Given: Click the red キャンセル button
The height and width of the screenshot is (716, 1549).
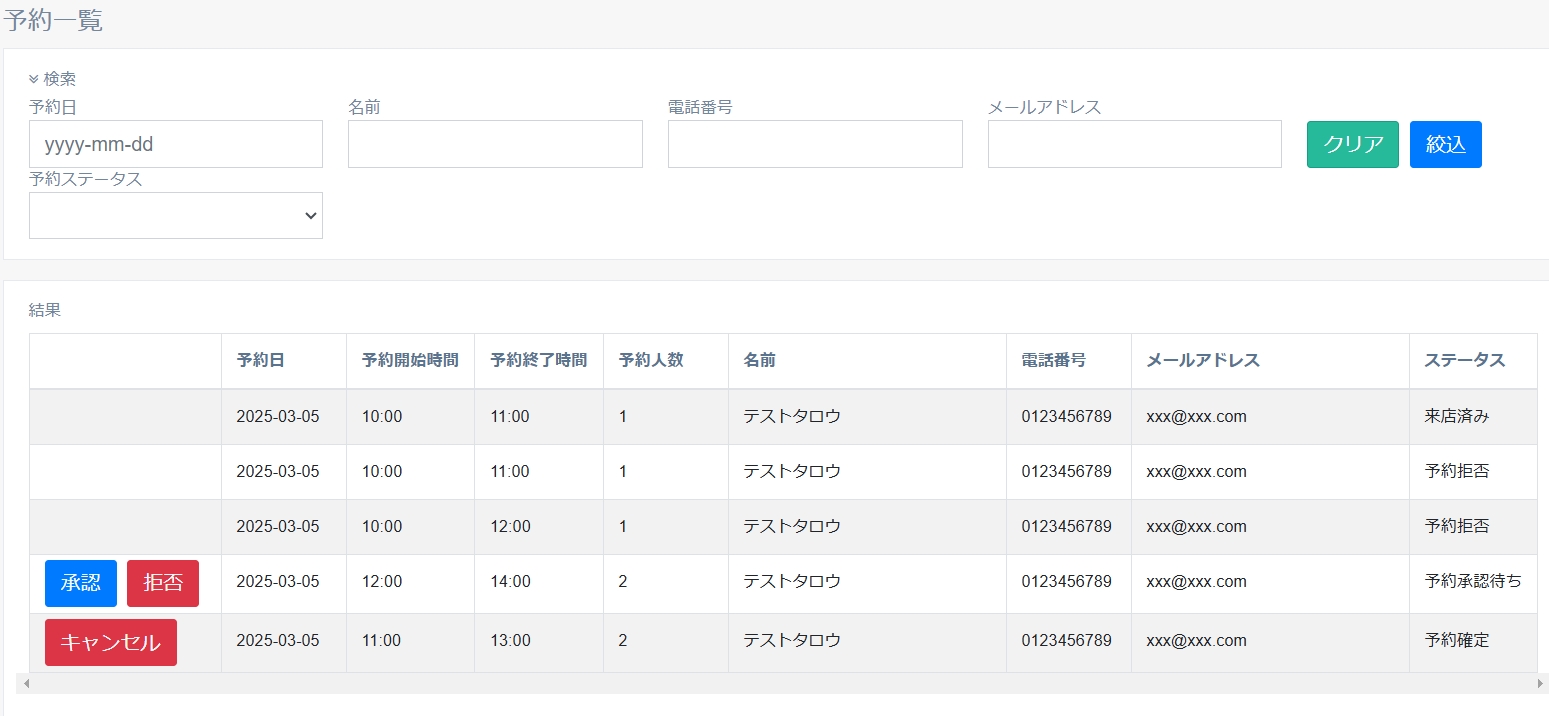Looking at the screenshot, I should [x=111, y=643].
